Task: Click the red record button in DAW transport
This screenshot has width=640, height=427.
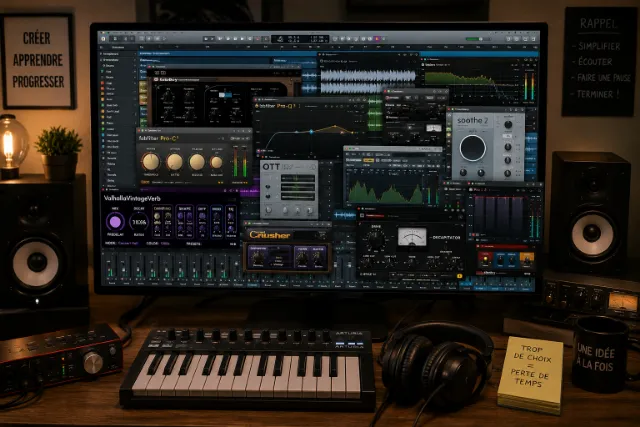Action: click(257, 39)
